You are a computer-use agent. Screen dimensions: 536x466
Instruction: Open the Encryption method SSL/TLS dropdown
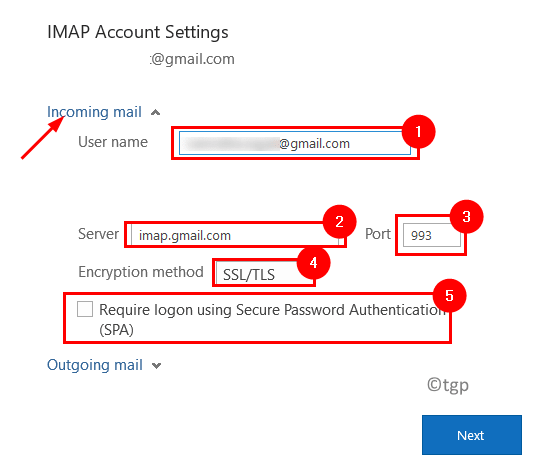click(264, 274)
